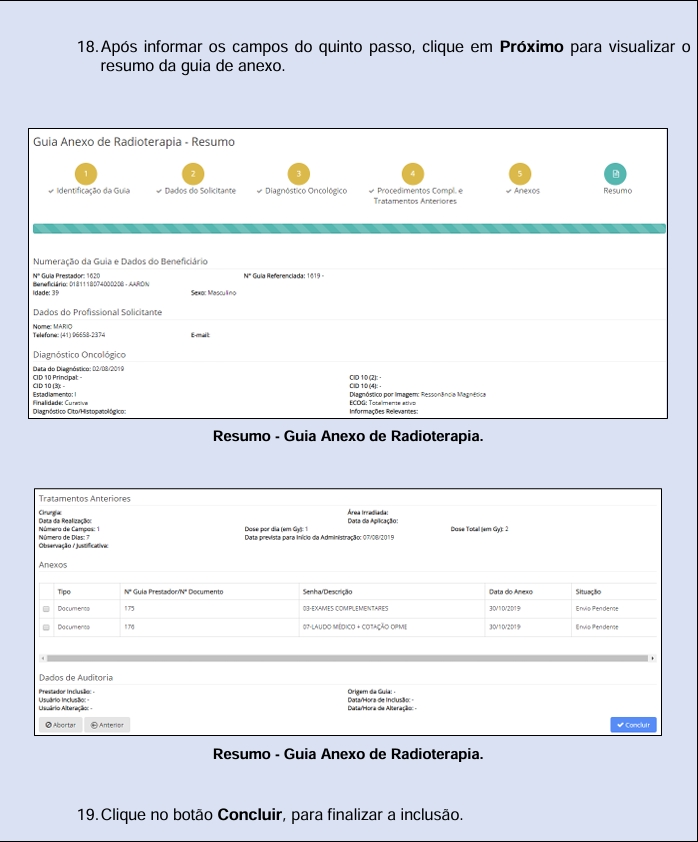The image size is (698, 842).
Task: Click Procedimentos Compl. e Tratamentos Anteriores label
Action: tap(417, 196)
